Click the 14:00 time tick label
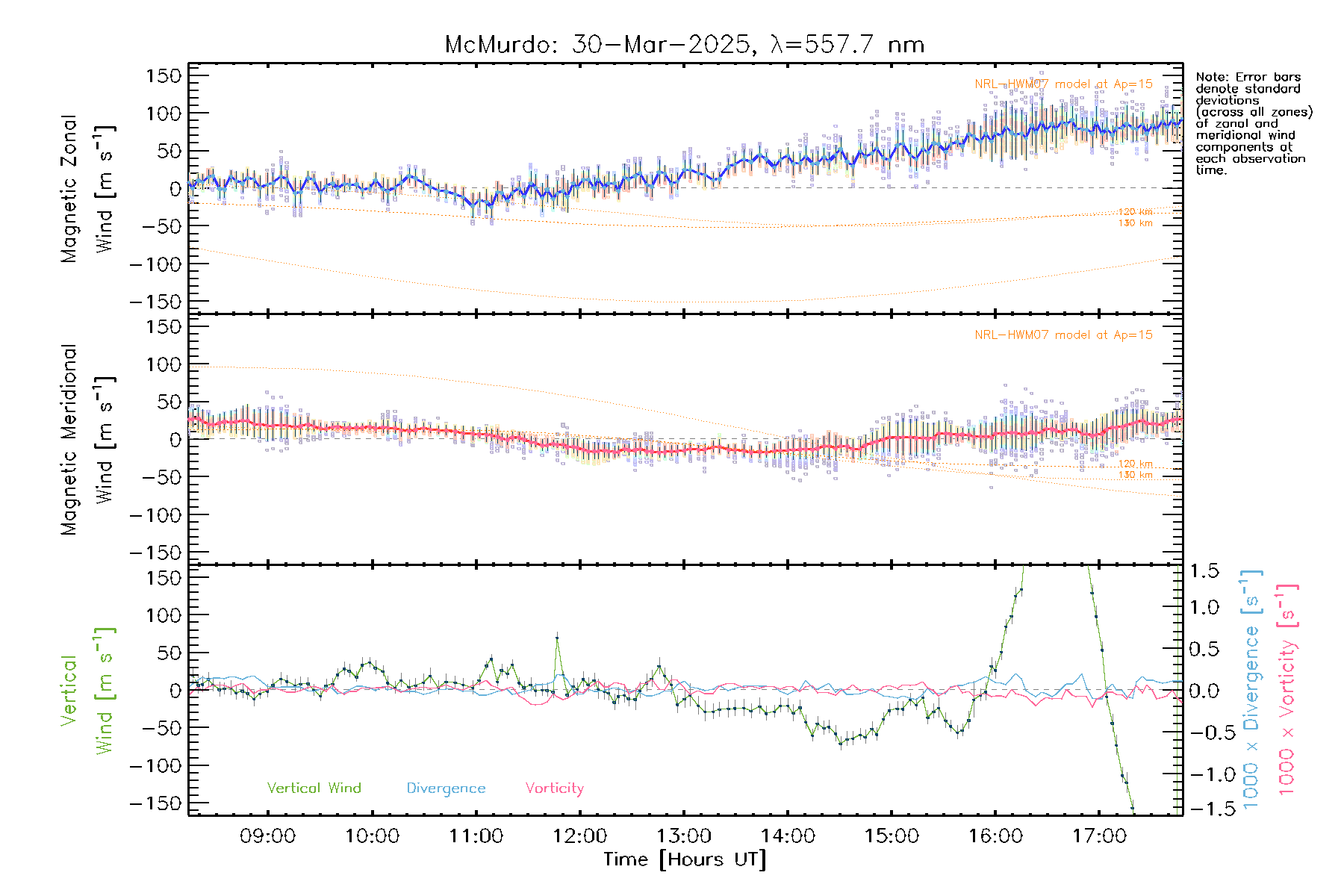The height and width of the screenshot is (896, 1344). tap(788, 836)
